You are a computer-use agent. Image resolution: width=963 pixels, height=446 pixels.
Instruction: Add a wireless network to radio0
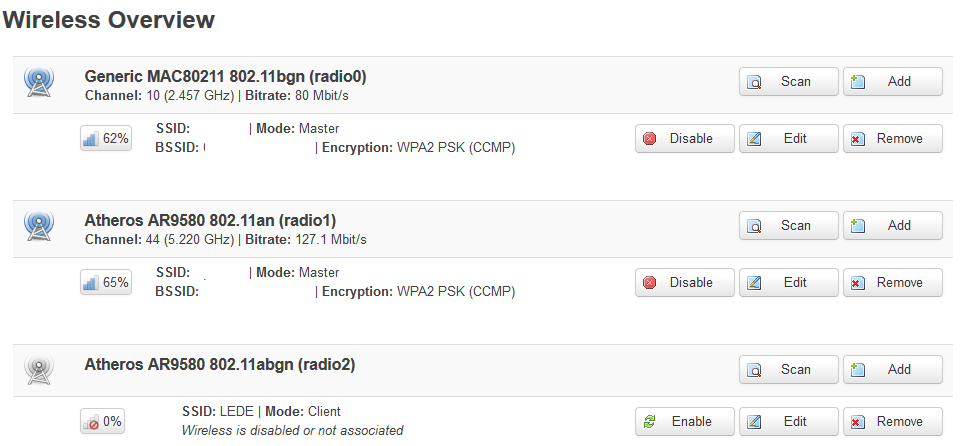[x=892, y=82]
